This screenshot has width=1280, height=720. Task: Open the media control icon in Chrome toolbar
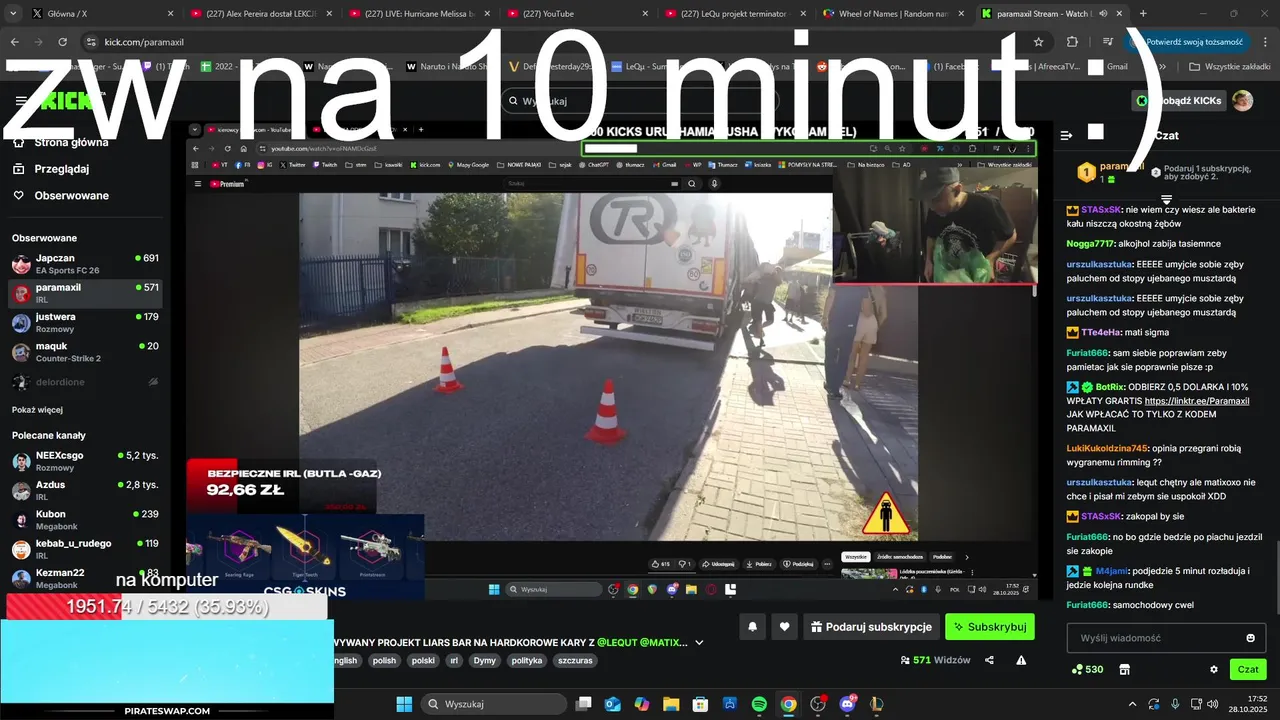pyautogui.click(x=1107, y=42)
